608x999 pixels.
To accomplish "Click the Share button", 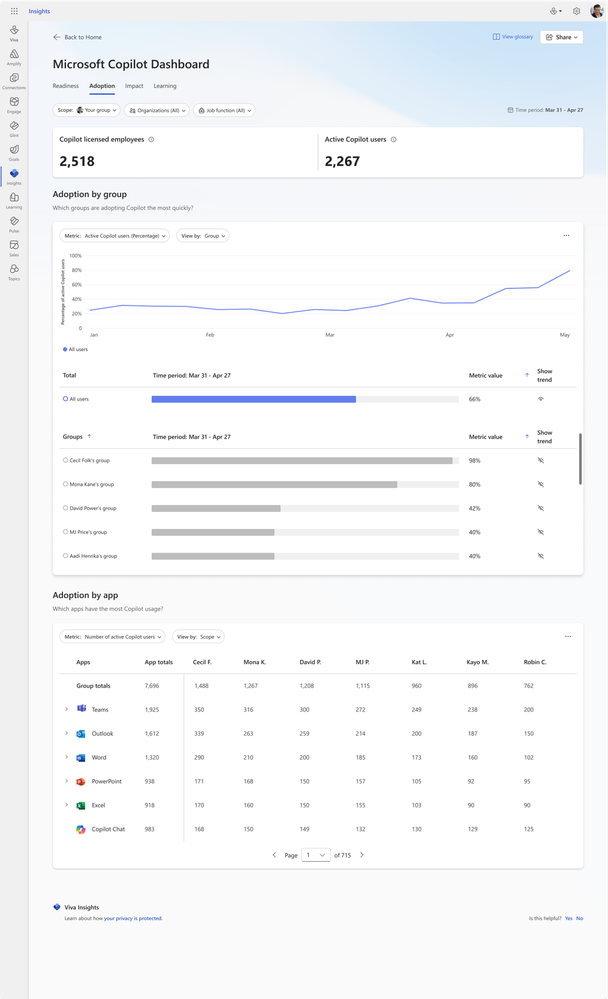I will point(561,37).
